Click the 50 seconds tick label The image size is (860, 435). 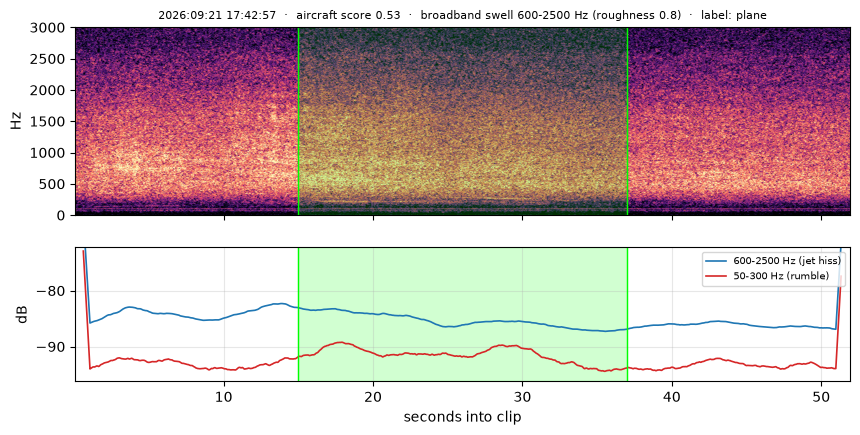[x=821, y=396]
